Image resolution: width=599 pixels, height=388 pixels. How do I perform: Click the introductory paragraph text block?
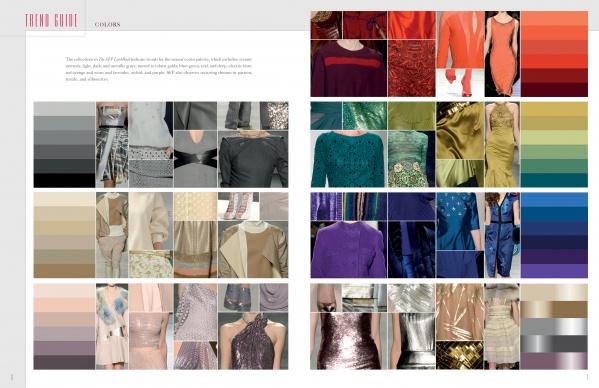(159, 69)
